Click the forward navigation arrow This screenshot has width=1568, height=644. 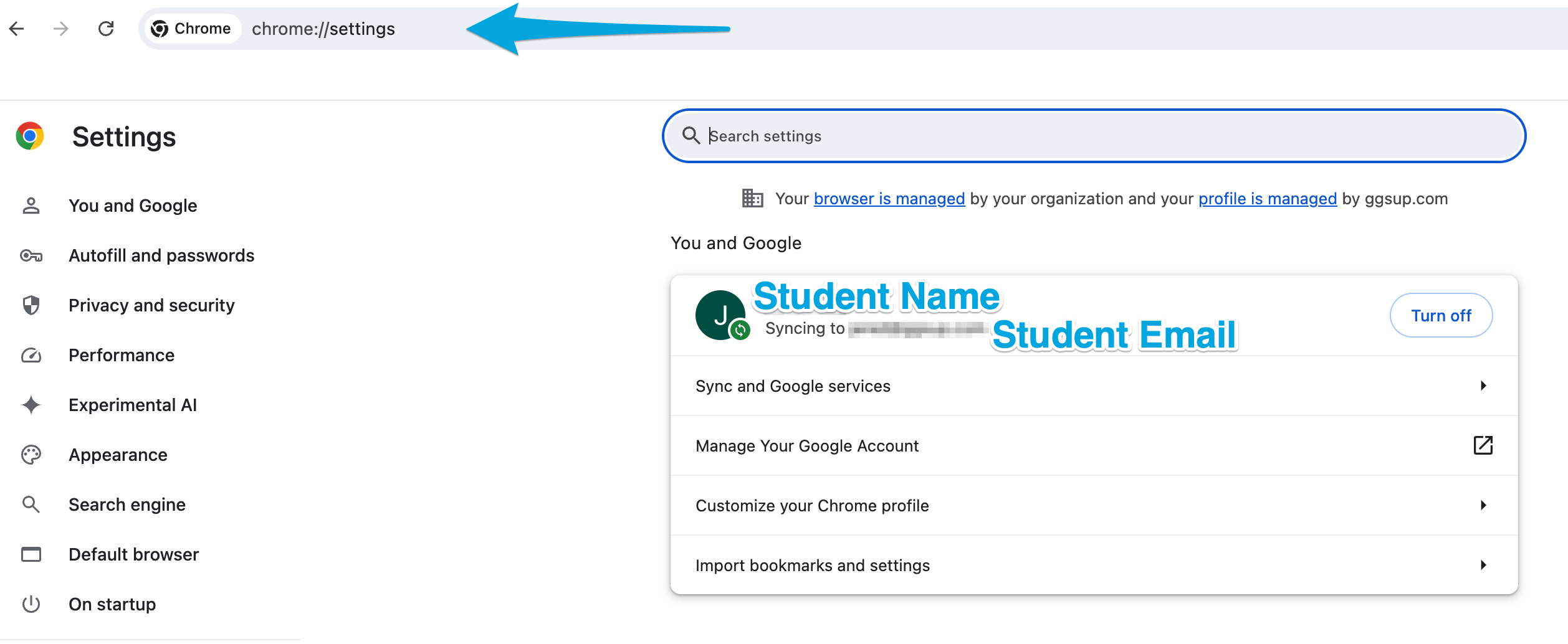(x=60, y=29)
